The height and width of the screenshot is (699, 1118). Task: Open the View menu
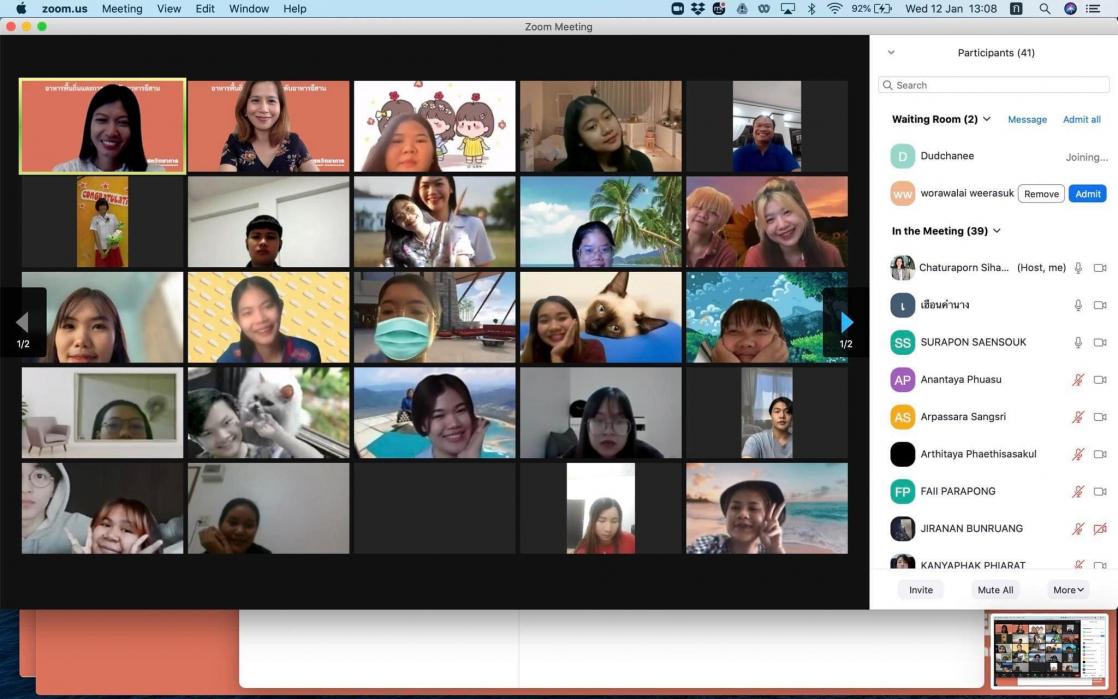click(169, 9)
